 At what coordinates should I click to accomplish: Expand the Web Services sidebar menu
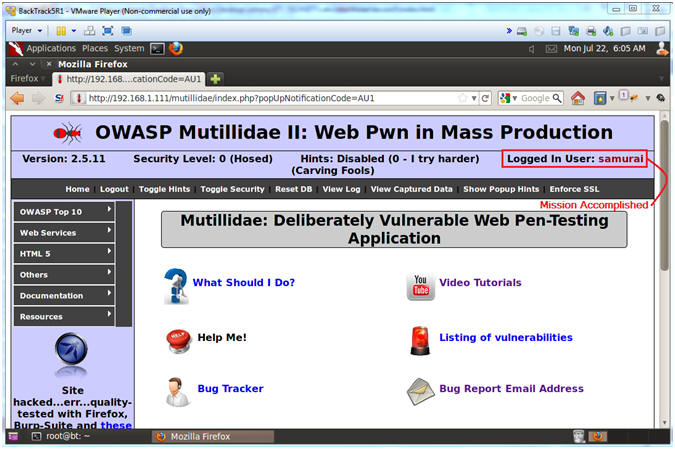[64, 232]
